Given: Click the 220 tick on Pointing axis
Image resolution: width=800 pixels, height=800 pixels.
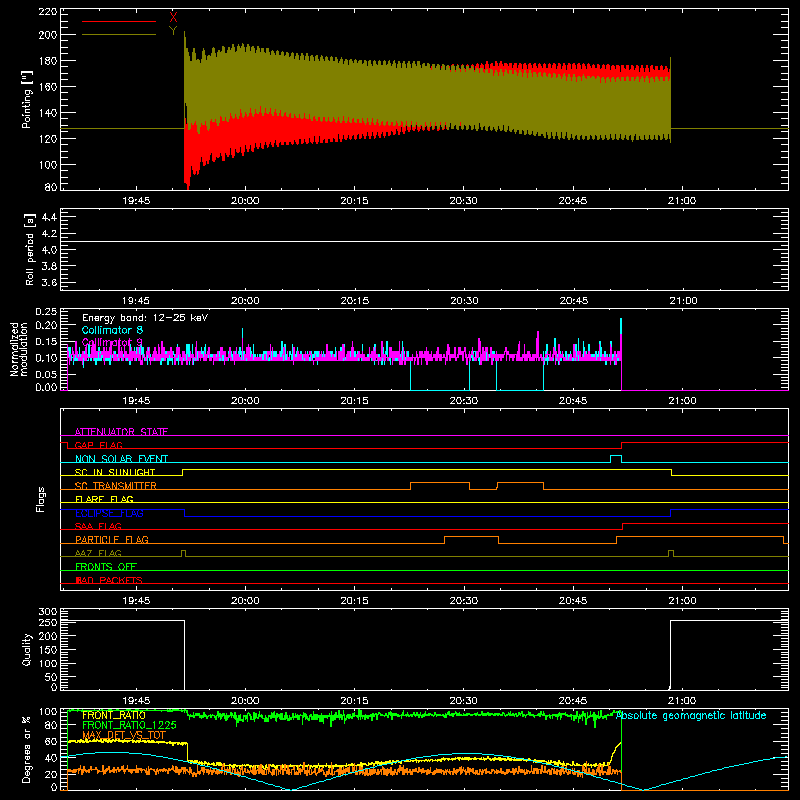Looking at the screenshot, I should click(x=48, y=12).
